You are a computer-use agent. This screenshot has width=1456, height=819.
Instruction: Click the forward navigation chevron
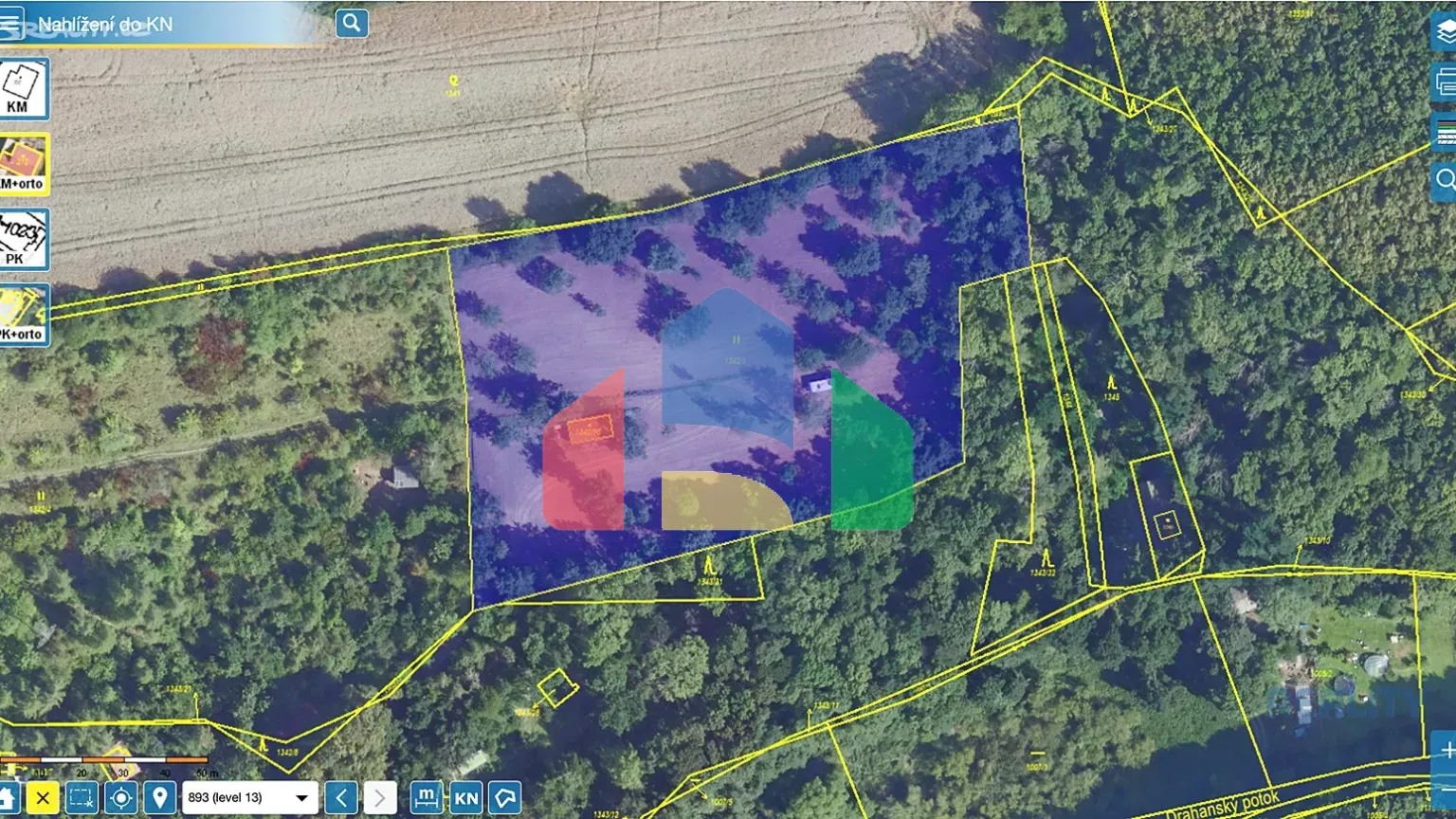click(x=379, y=797)
